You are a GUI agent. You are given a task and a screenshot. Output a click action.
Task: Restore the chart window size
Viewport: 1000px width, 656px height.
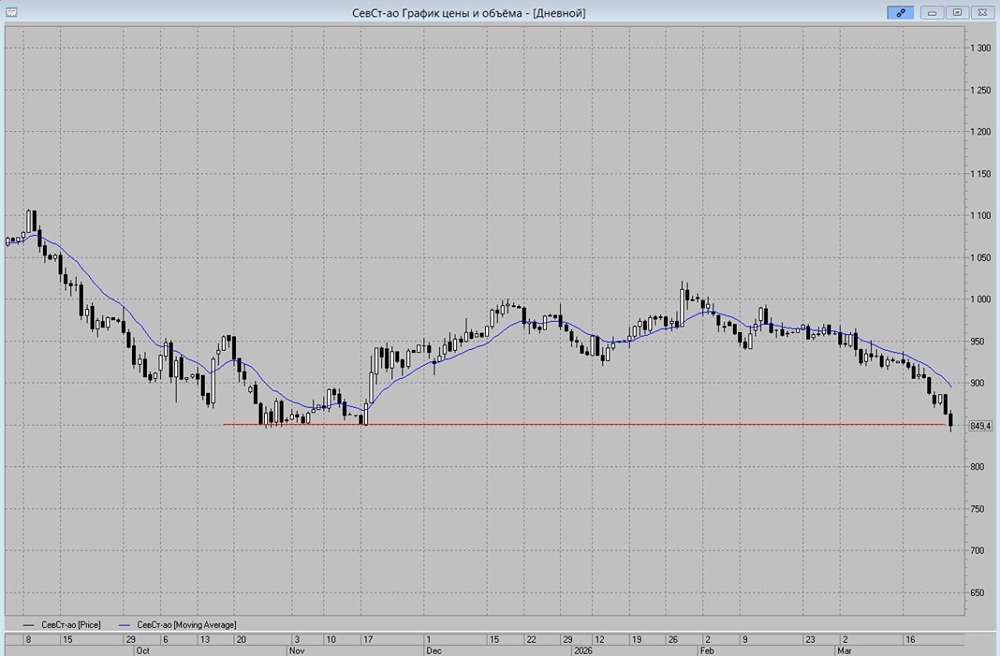pos(957,12)
